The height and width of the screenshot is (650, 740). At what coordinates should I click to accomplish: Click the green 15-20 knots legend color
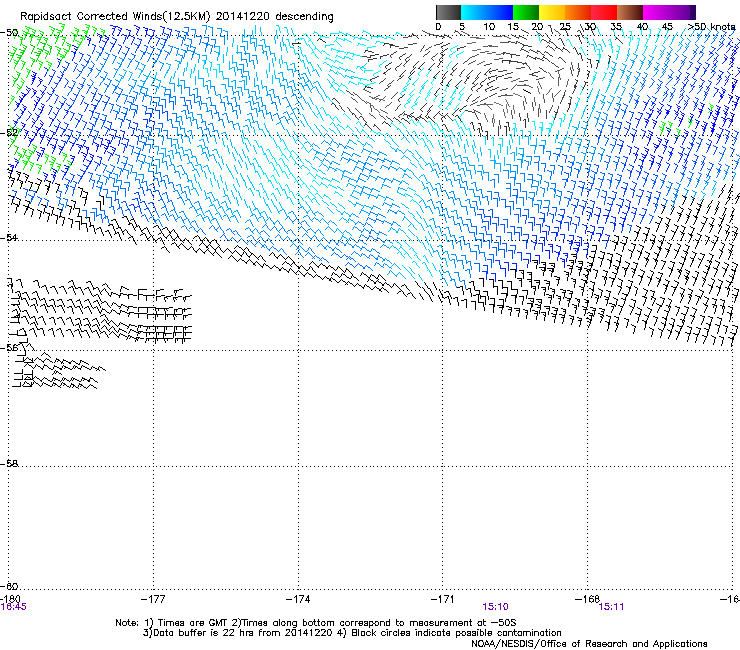[526, 12]
